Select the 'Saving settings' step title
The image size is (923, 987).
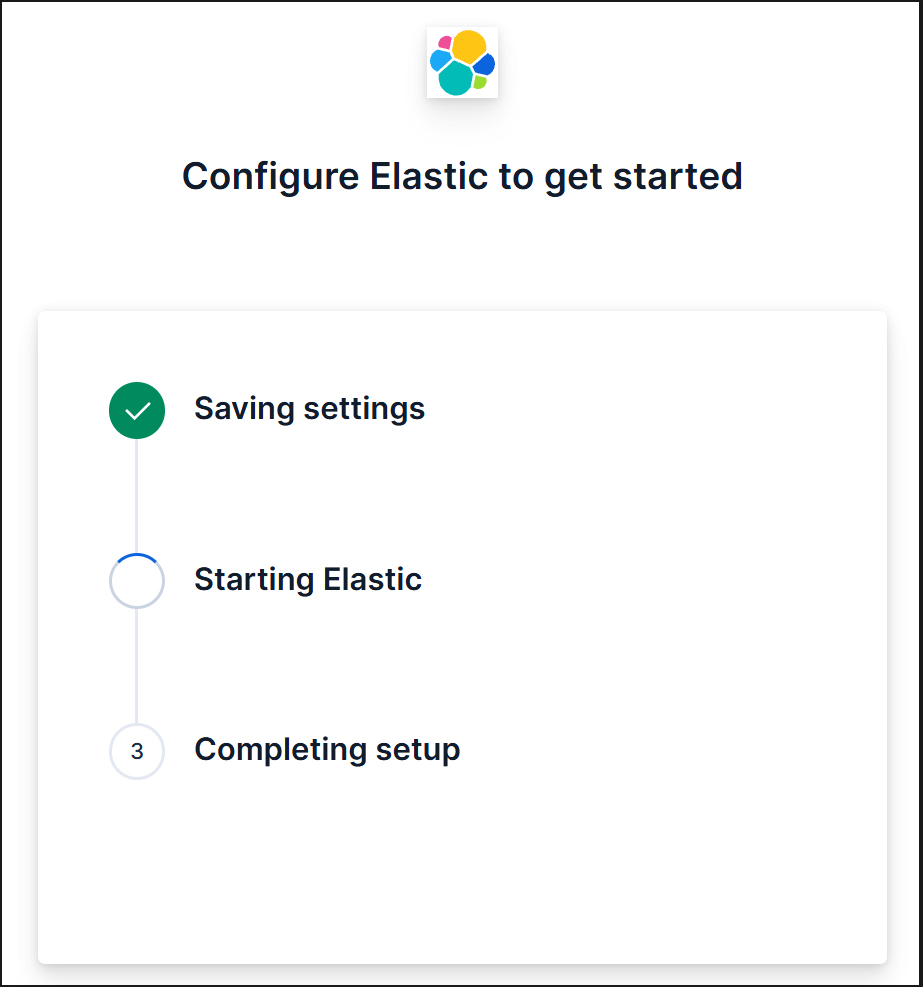click(x=309, y=409)
